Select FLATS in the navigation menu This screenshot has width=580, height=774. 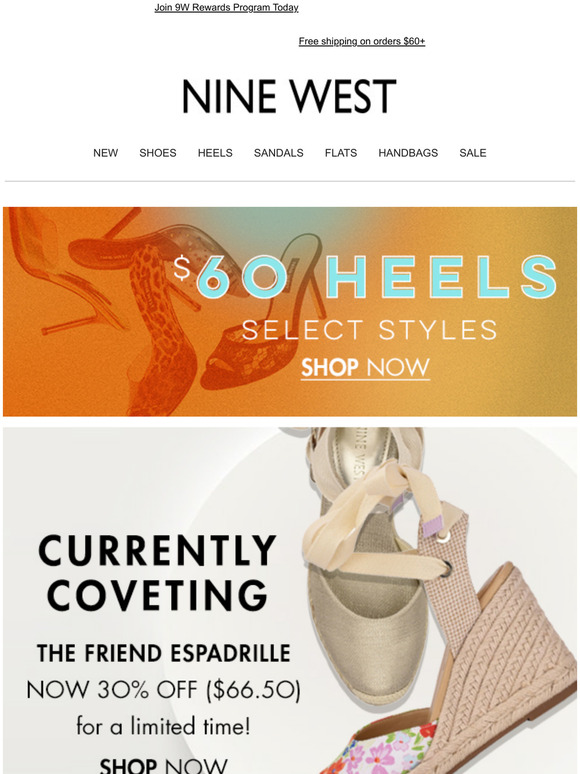point(341,153)
